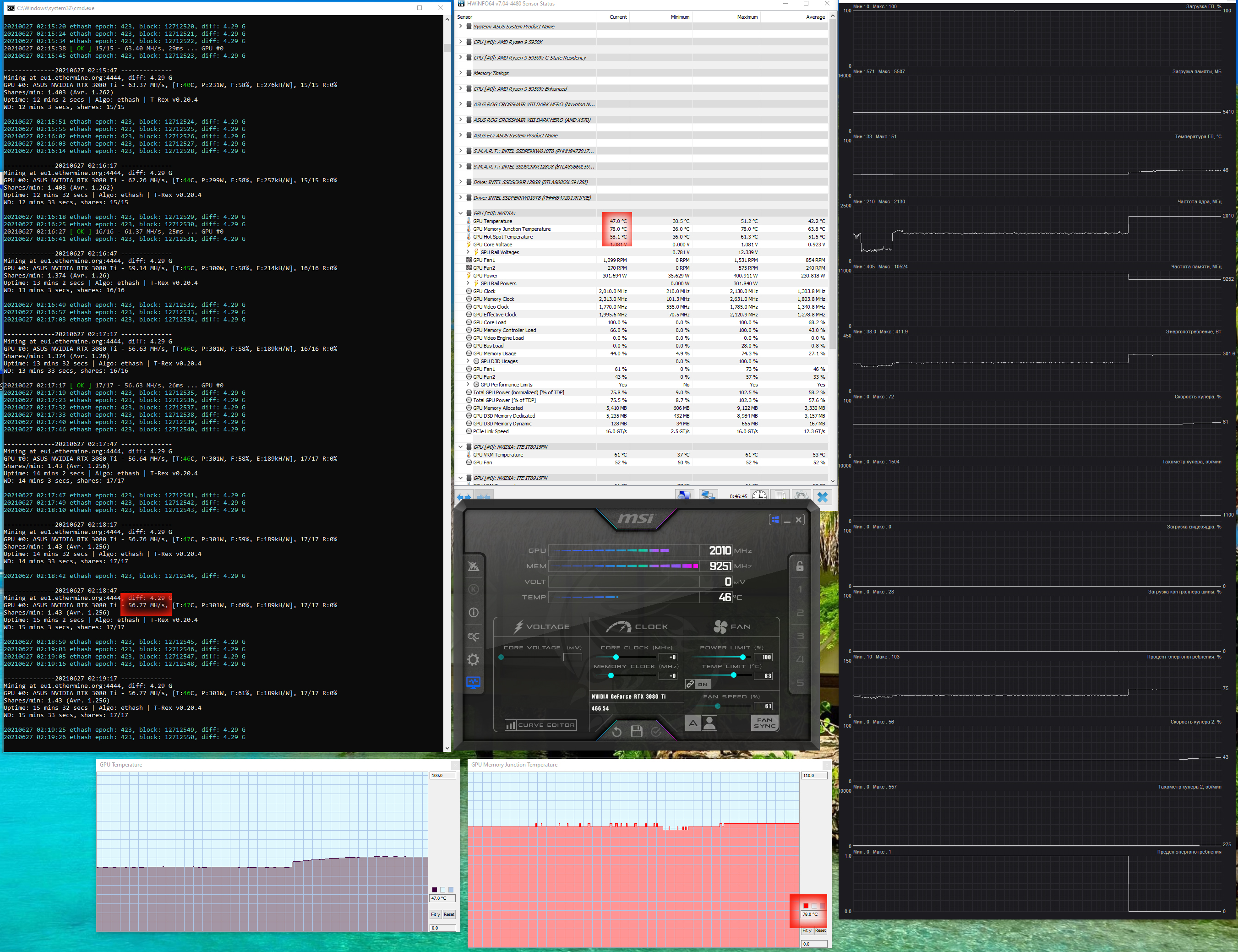This screenshot has height=952, width=1238.
Task: Toggle automatic fan speed A button
Action: tap(693, 723)
